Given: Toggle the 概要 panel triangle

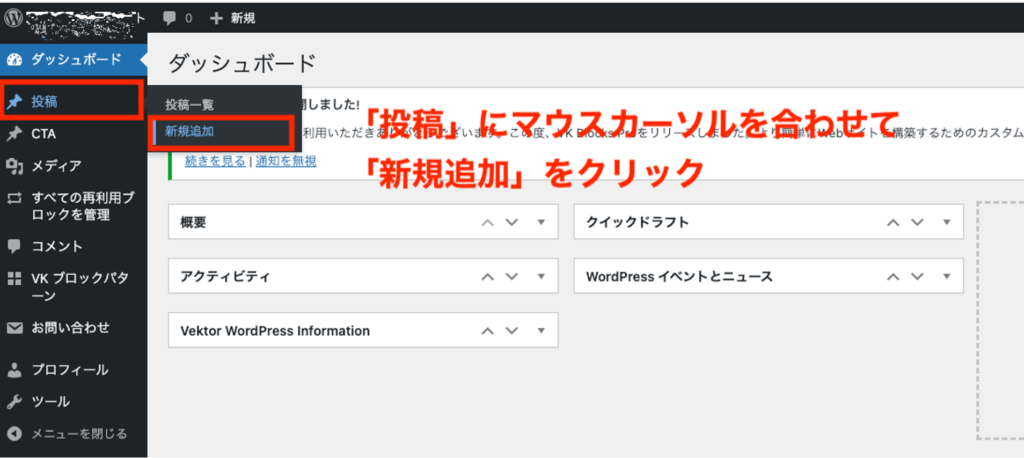Looking at the screenshot, I should point(541,222).
